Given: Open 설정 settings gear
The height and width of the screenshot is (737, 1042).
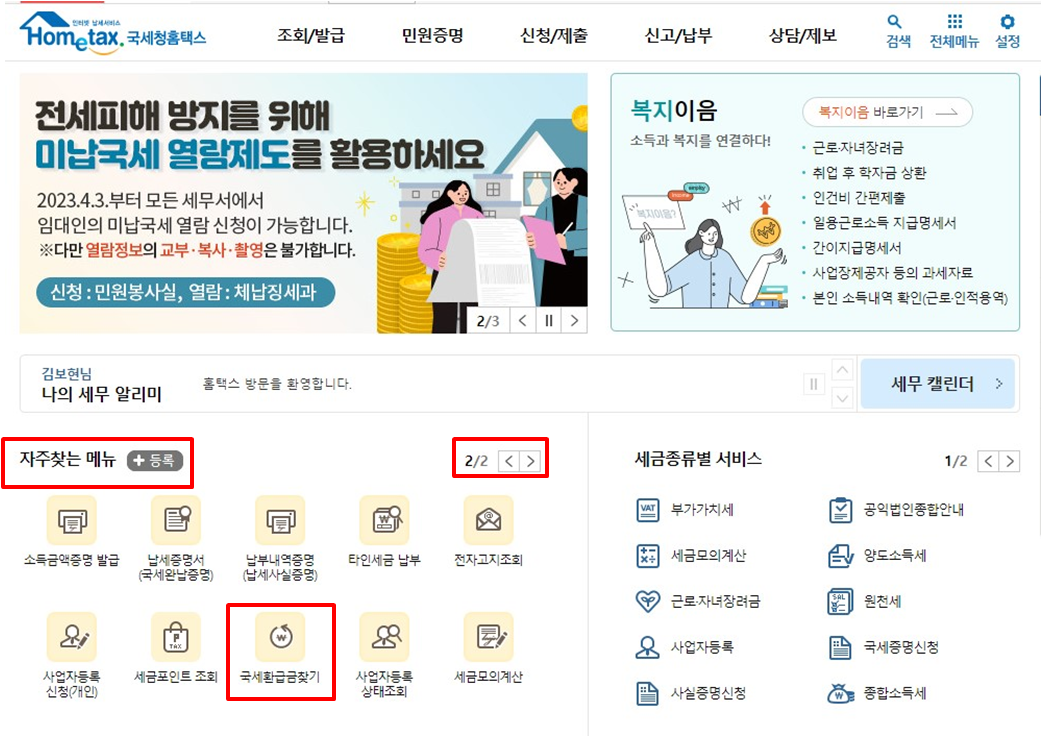Looking at the screenshot, I should 1006,29.
